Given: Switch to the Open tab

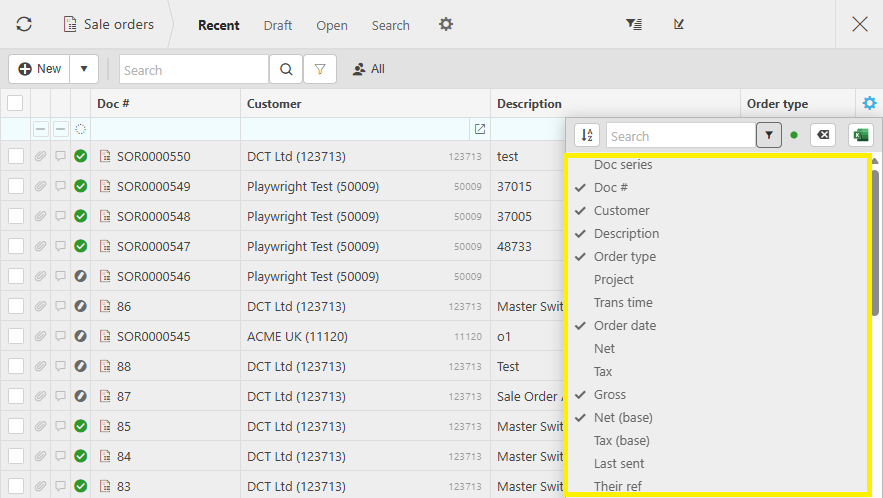Looking at the screenshot, I should [x=332, y=25].
